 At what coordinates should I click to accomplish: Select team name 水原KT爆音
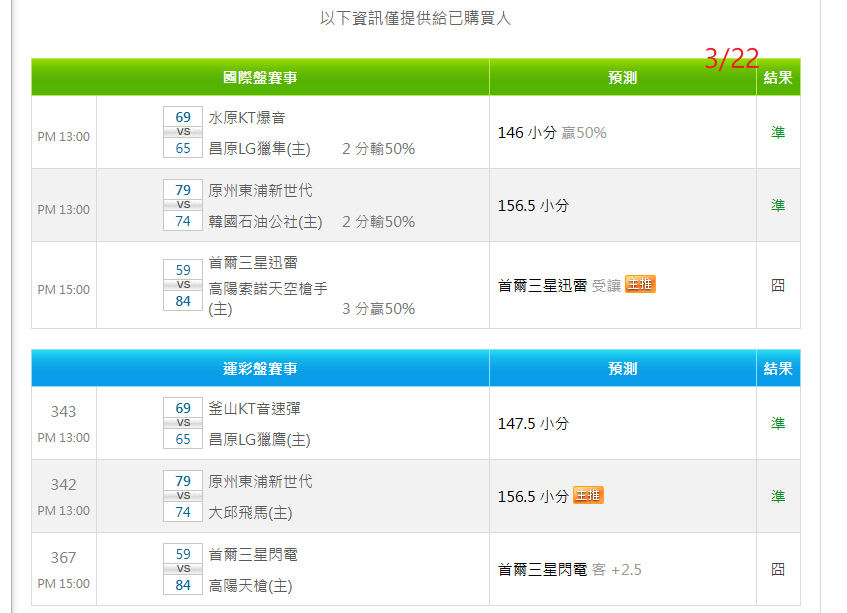point(247,118)
